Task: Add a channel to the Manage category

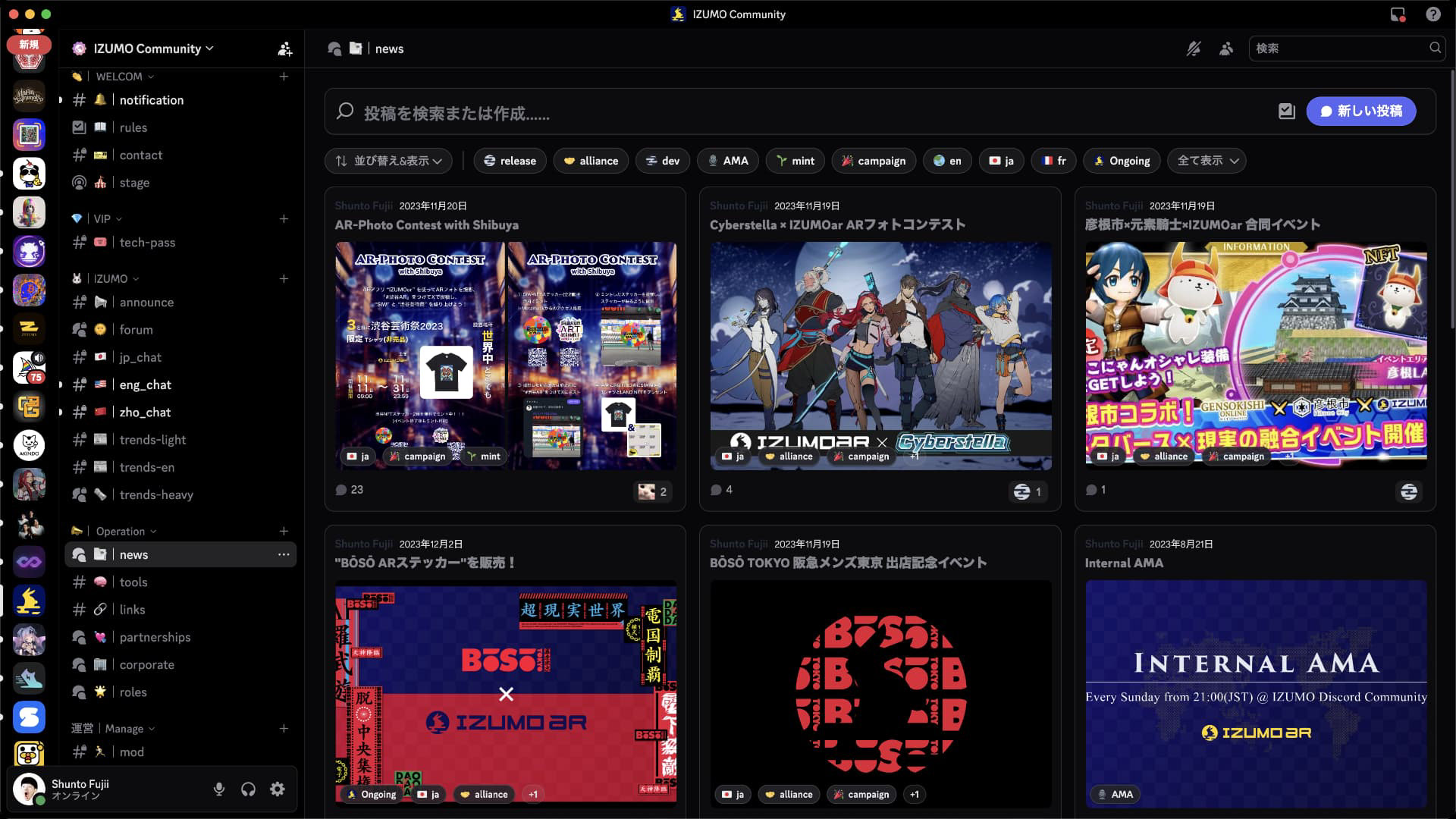Action: [x=284, y=728]
